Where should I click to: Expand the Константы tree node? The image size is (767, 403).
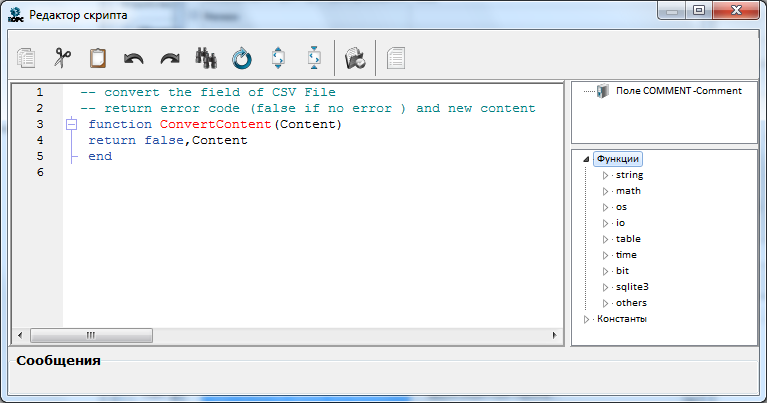(586, 319)
